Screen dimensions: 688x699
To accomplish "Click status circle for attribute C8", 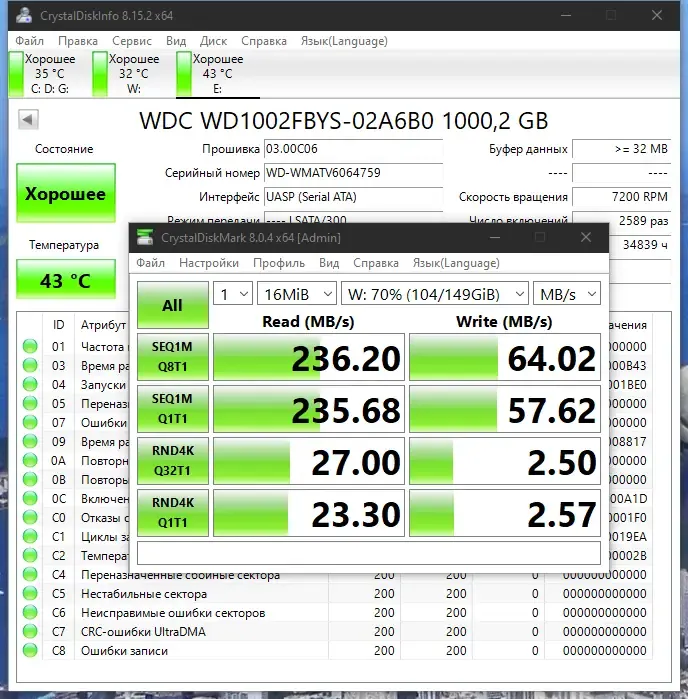I will click(x=30, y=650).
